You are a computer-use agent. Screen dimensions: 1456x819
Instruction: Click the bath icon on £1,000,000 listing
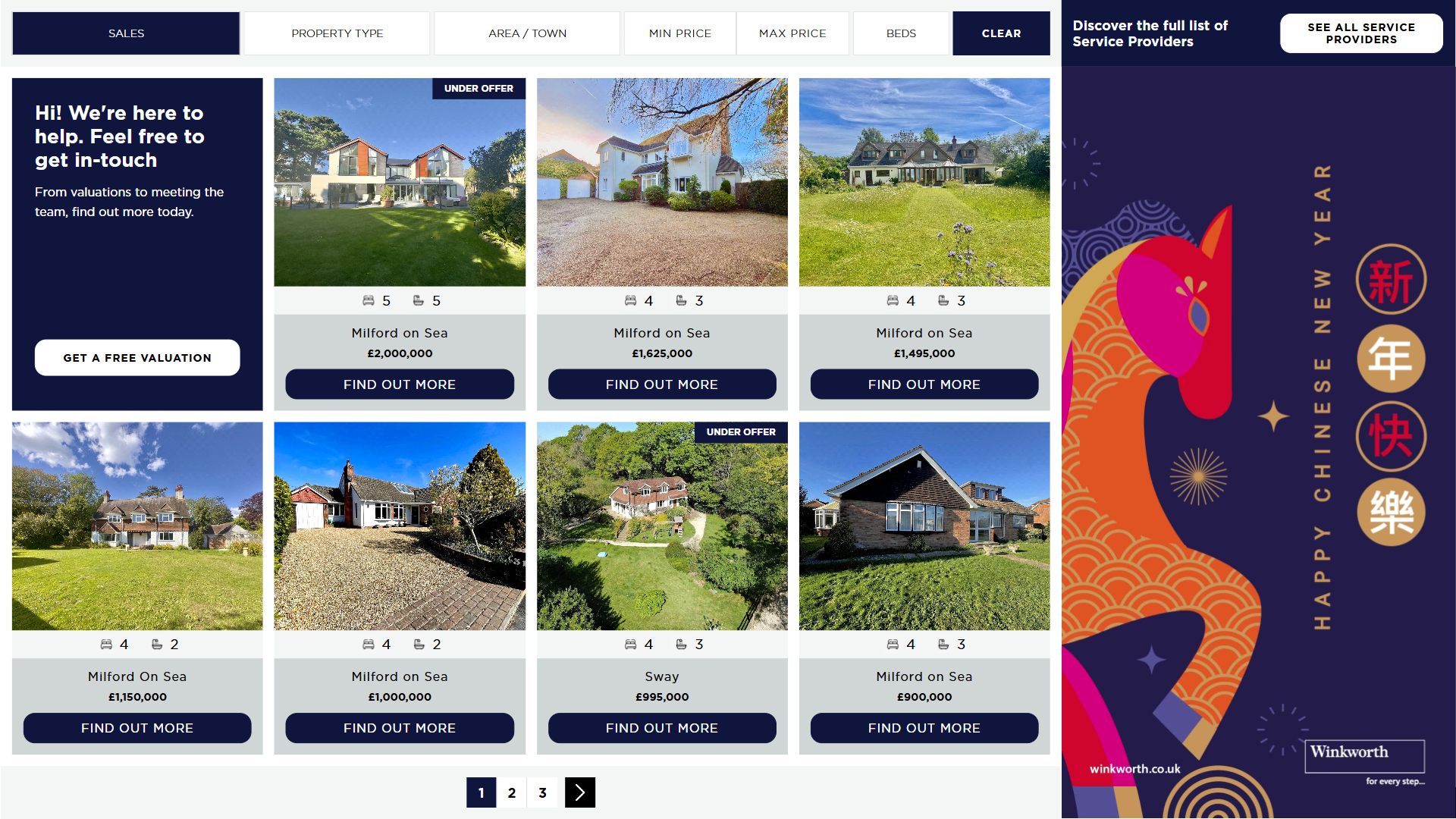(x=419, y=645)
